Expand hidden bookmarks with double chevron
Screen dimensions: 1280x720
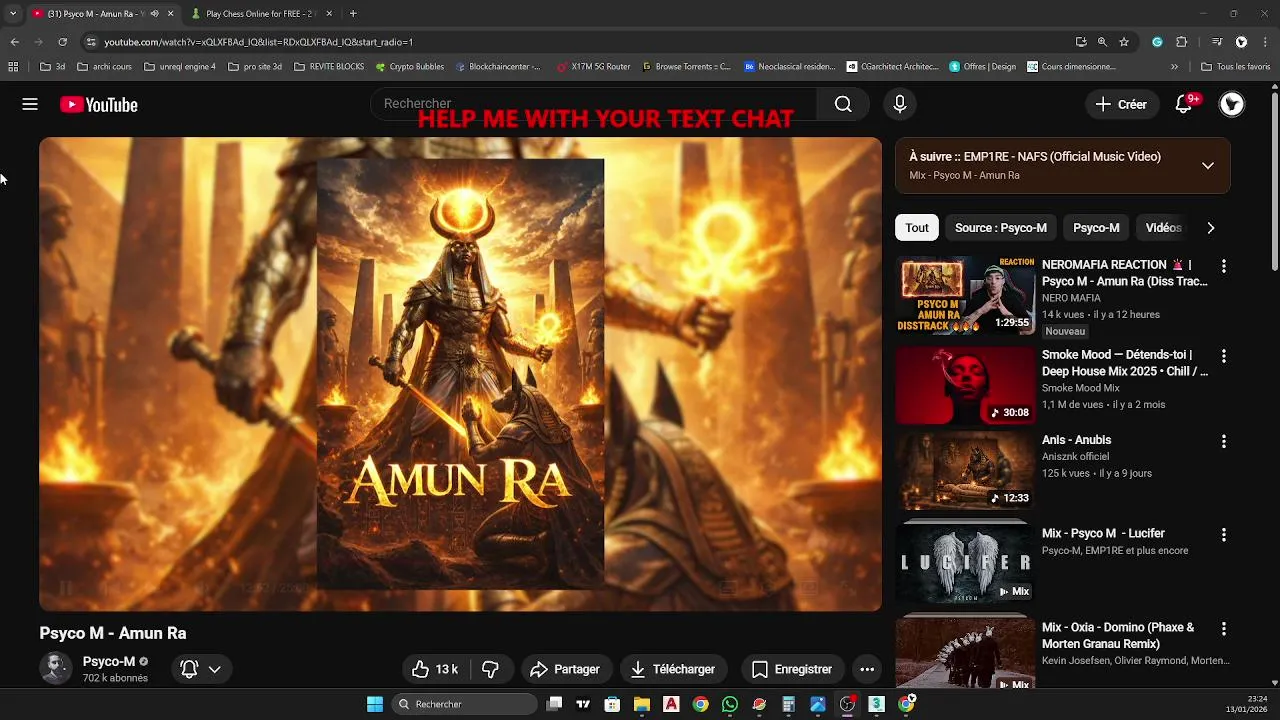(1174, 67)
